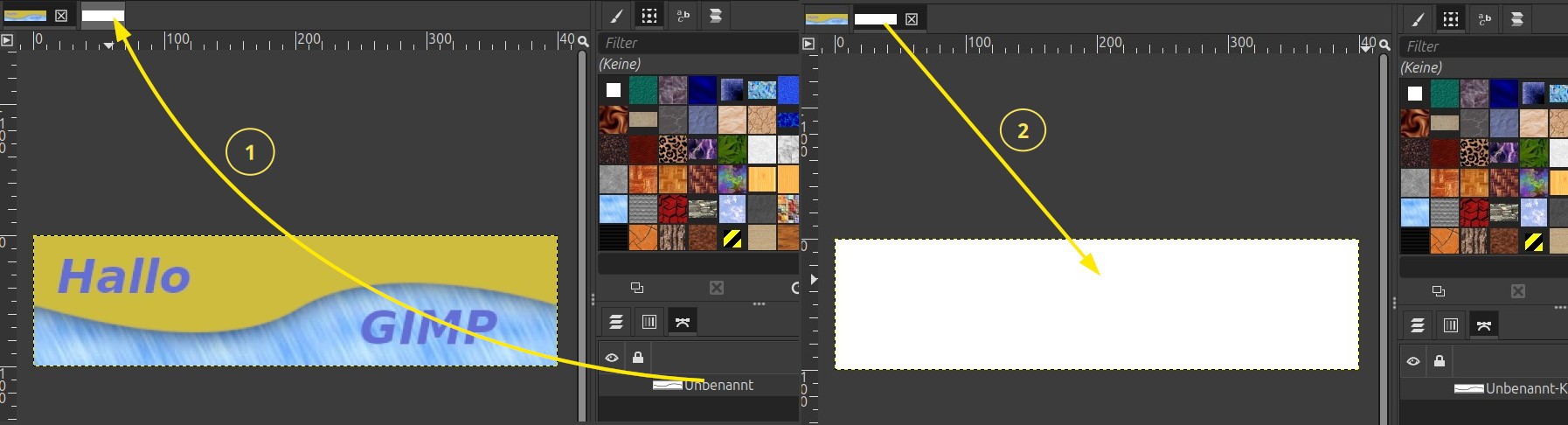Delete the selected pattern in the right window

[1518, 291]
